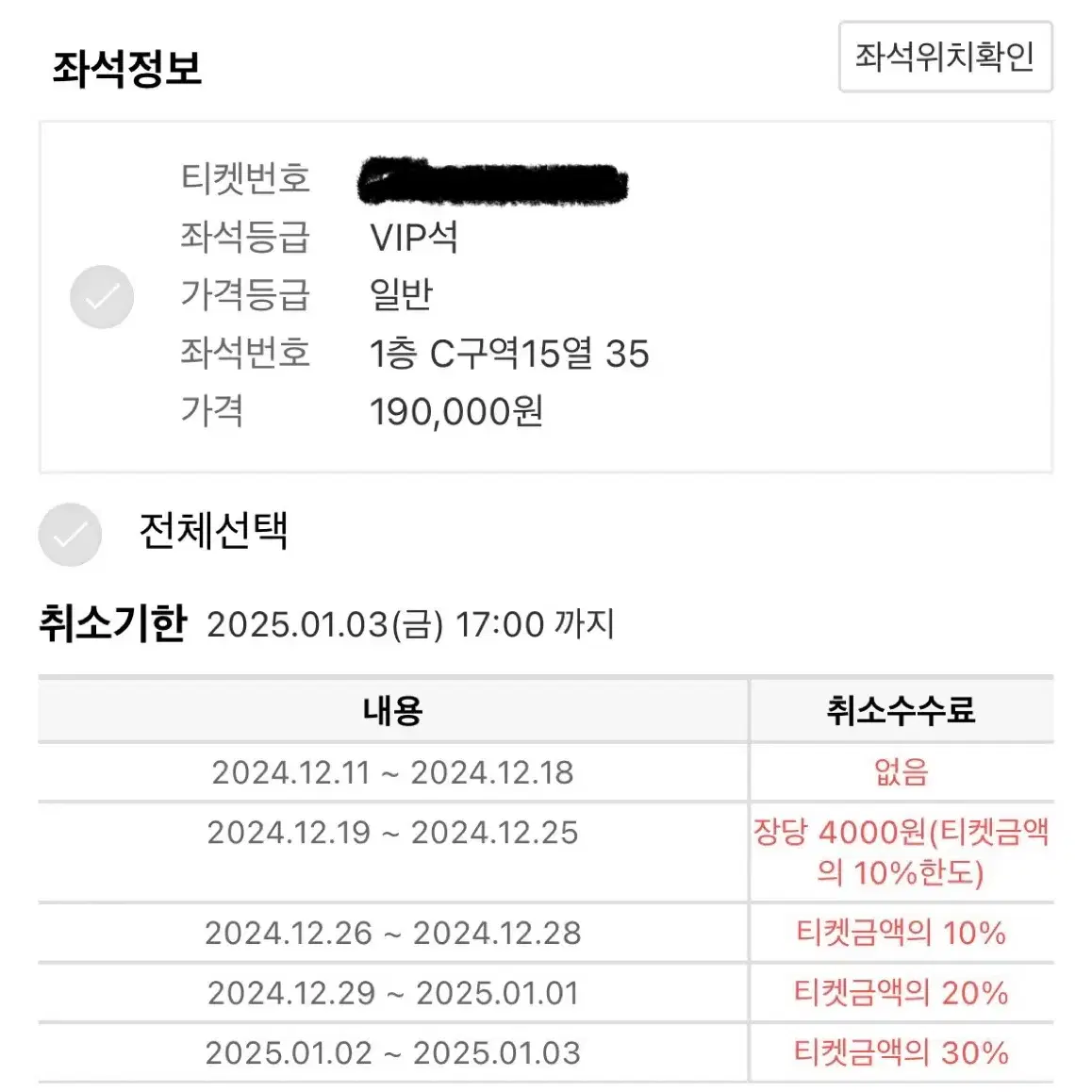Select the 2024.12.26 ~ 2024.12.28 row
This screenshot has height=1092, width=1092.
(x=546, y=934)
